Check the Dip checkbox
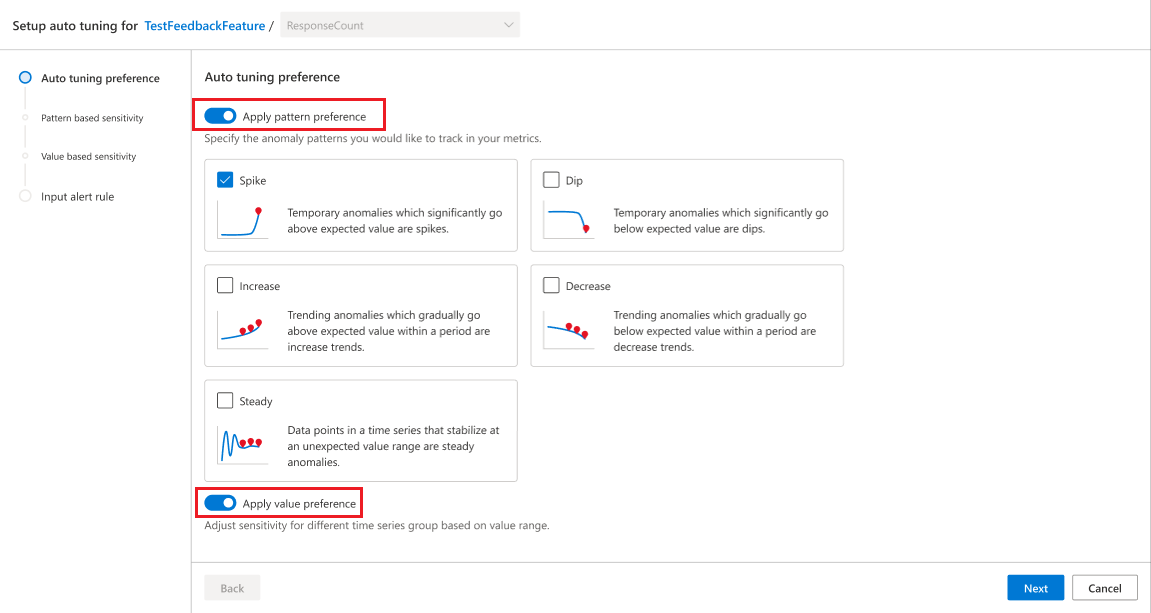The height and width of the screenshot is (613, 1151). click(551, 180)
